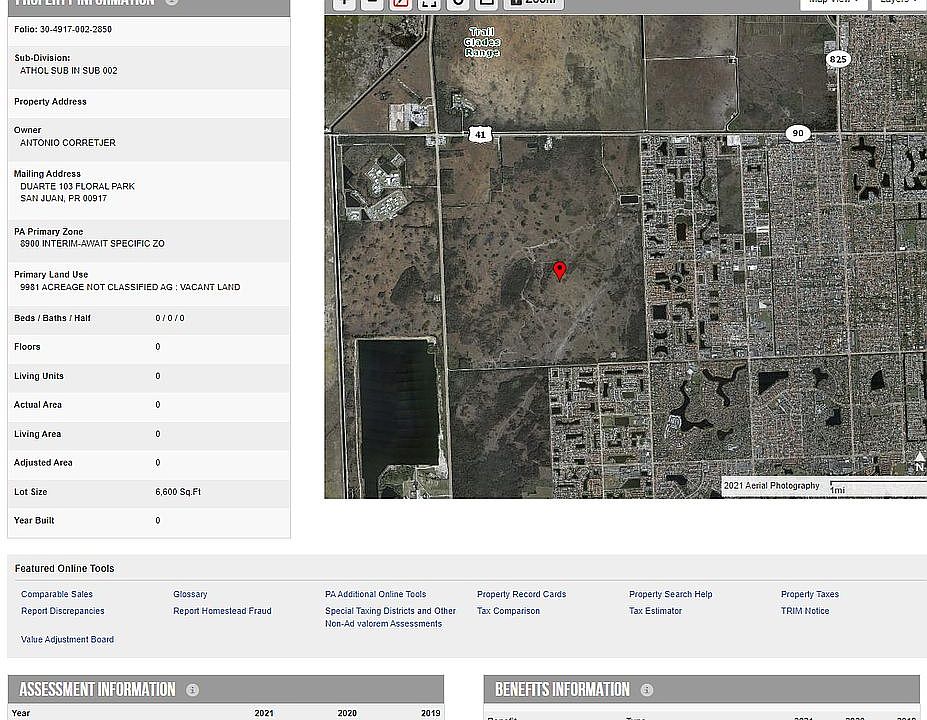
Task: Click the red property location pin on map
Action: [x=559, y=271]
